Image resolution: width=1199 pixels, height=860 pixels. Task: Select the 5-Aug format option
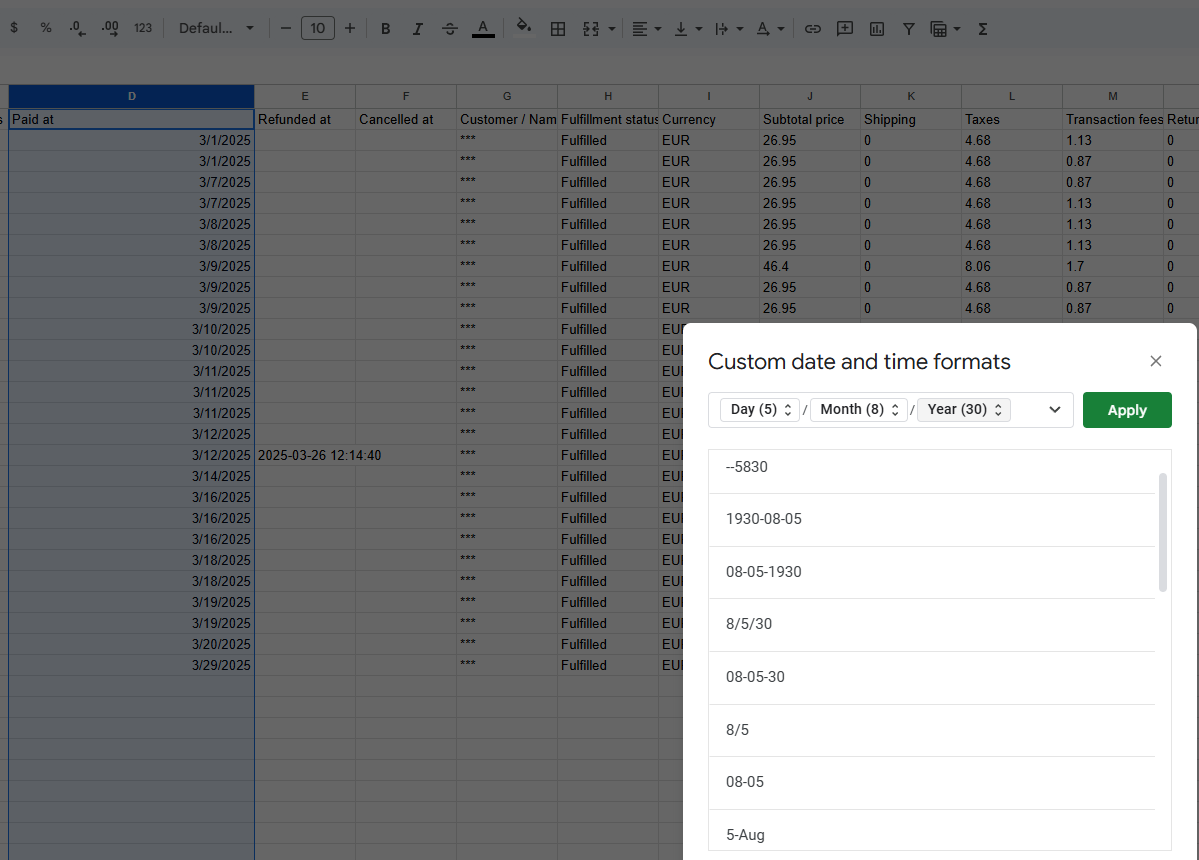(931, 831)
